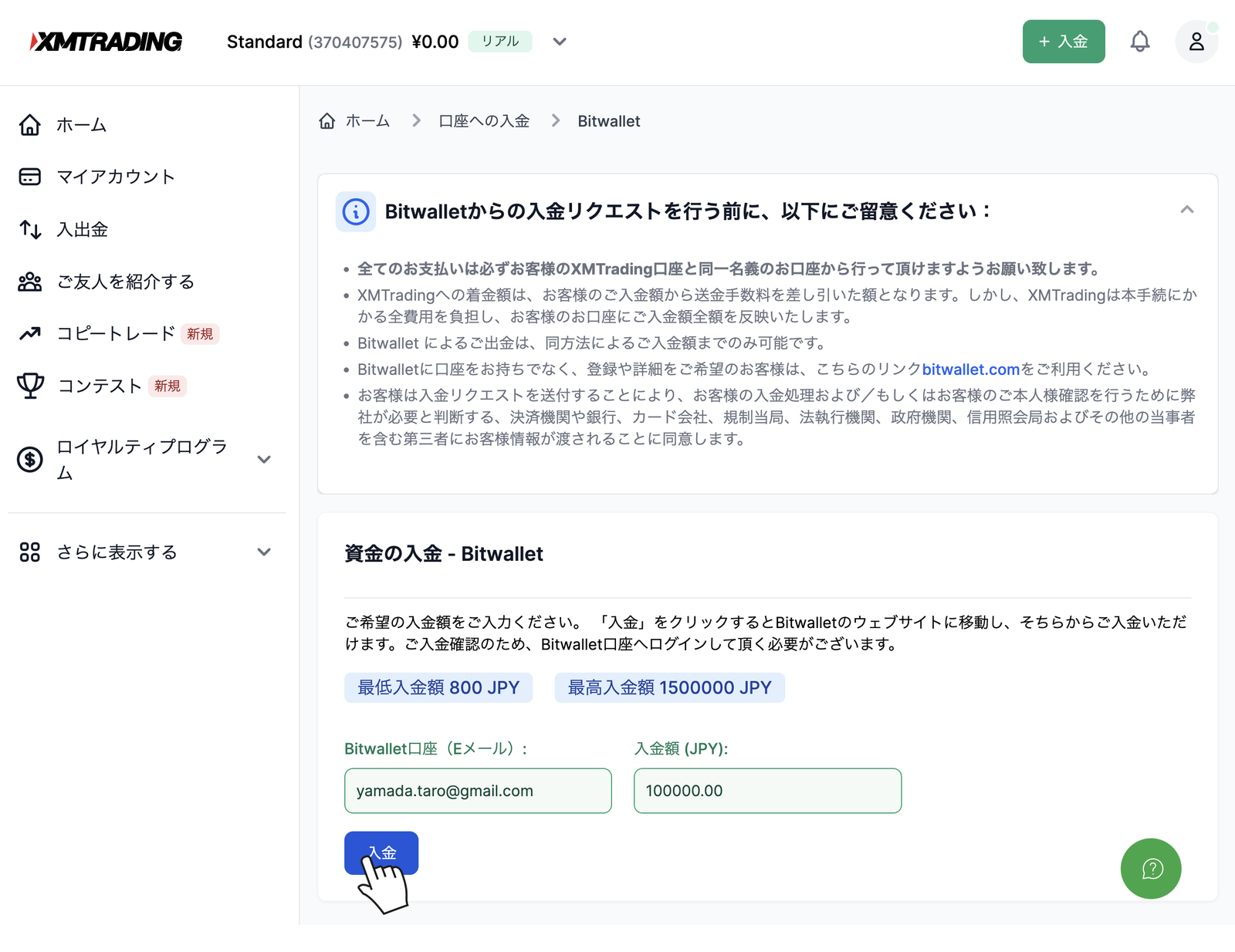
Task: Click the 入出金 arrows icon
Action: coord(30,229)
